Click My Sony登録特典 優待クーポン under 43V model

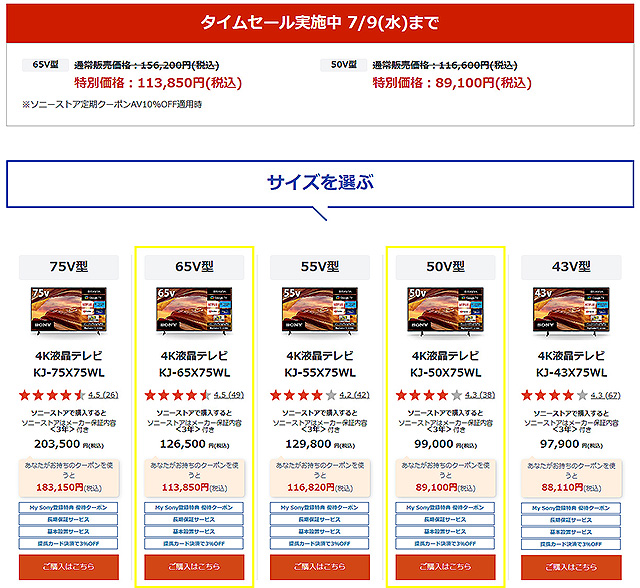pyautogui.click(x=571, y=508)
